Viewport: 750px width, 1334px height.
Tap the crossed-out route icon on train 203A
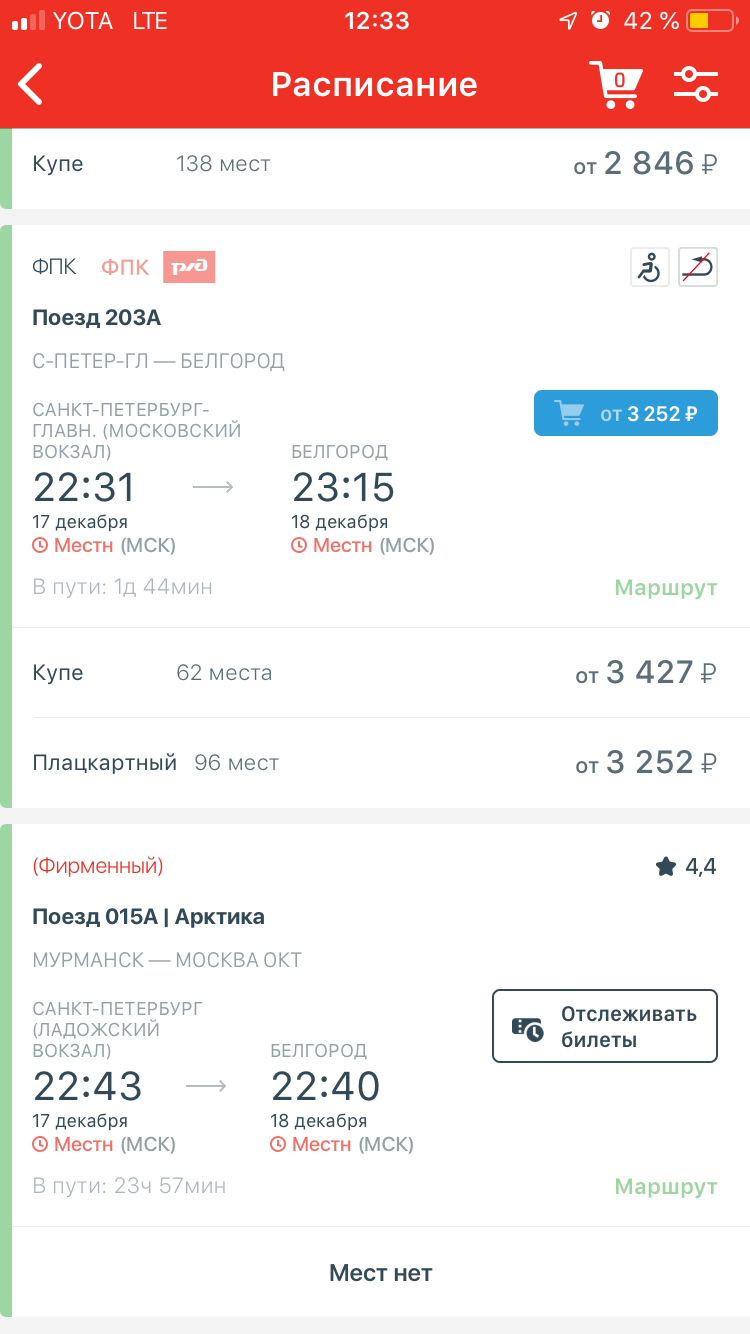click(x=698, y=268)
